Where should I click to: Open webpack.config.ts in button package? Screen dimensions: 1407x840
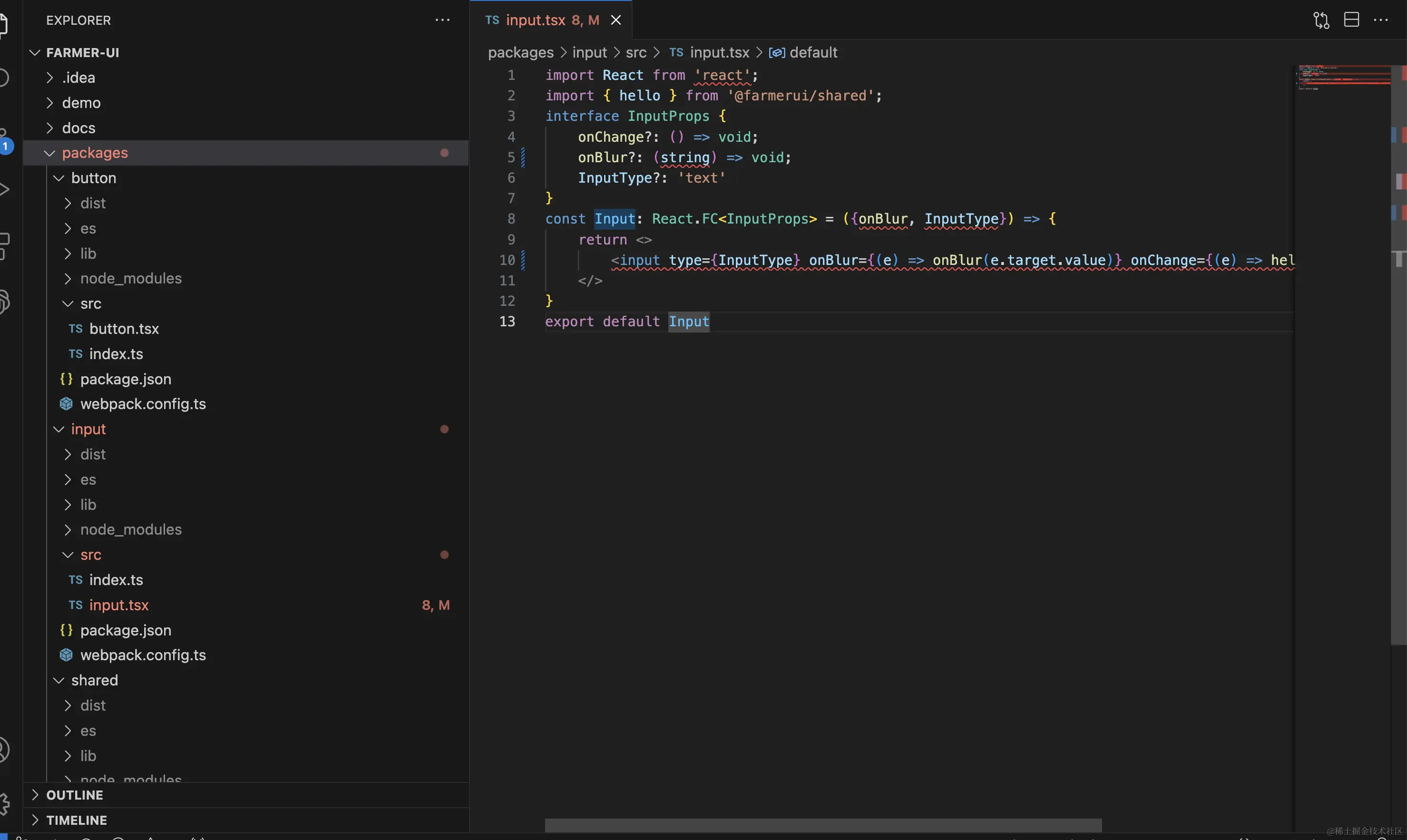point(246,404)
